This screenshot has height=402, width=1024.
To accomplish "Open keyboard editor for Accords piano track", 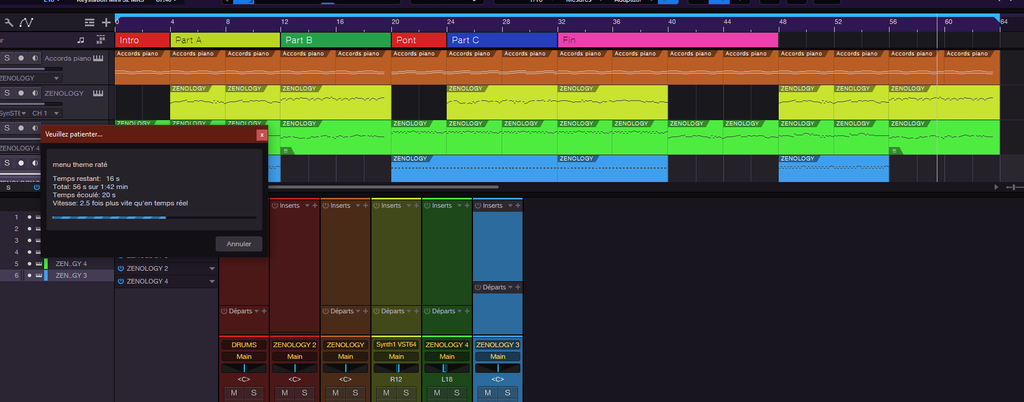I will pyautogui.click(x=99, y=57).
